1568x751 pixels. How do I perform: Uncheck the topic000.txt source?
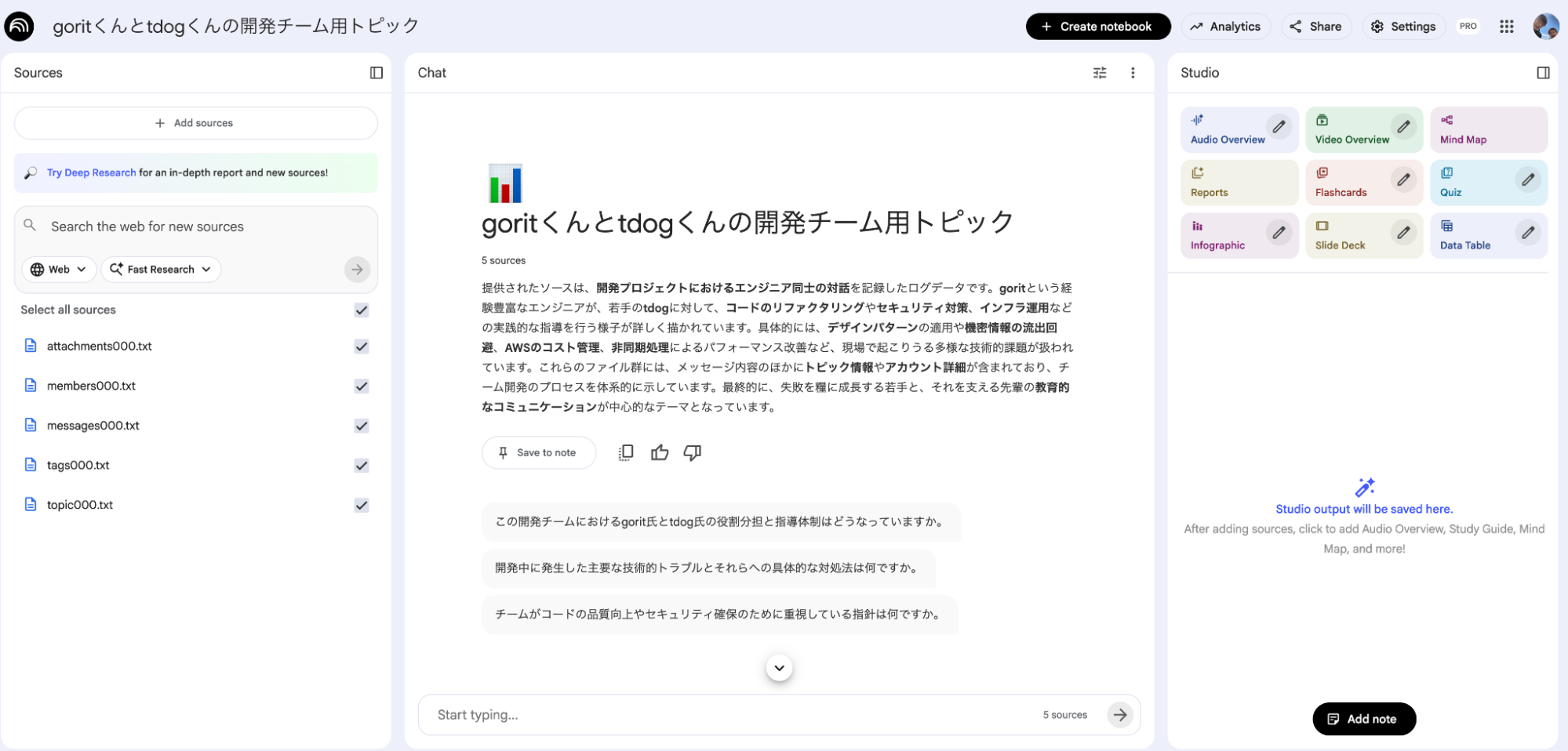pyautogui.click(x=362, y=505)
